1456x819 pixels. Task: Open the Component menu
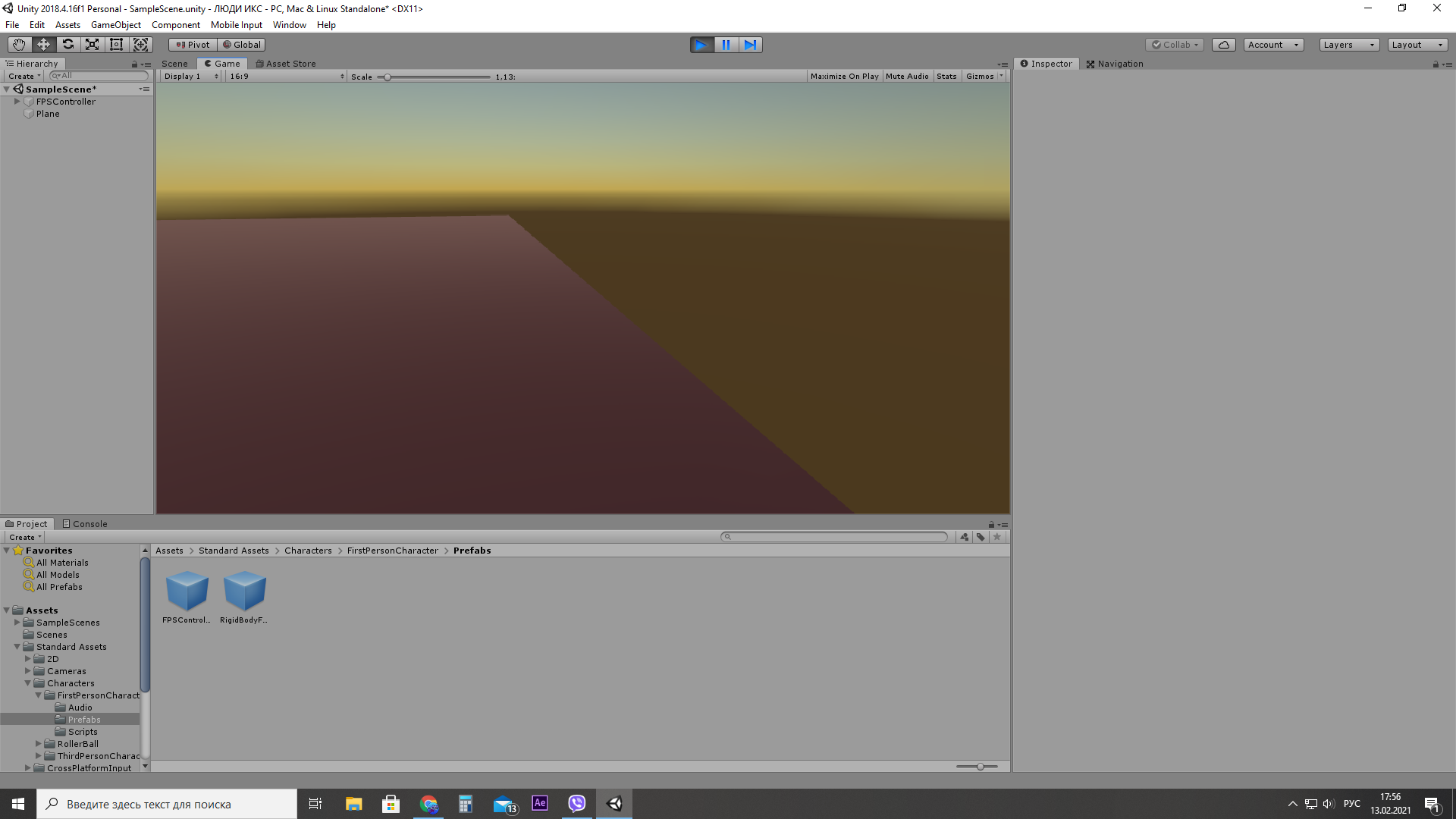click(176, 25)
